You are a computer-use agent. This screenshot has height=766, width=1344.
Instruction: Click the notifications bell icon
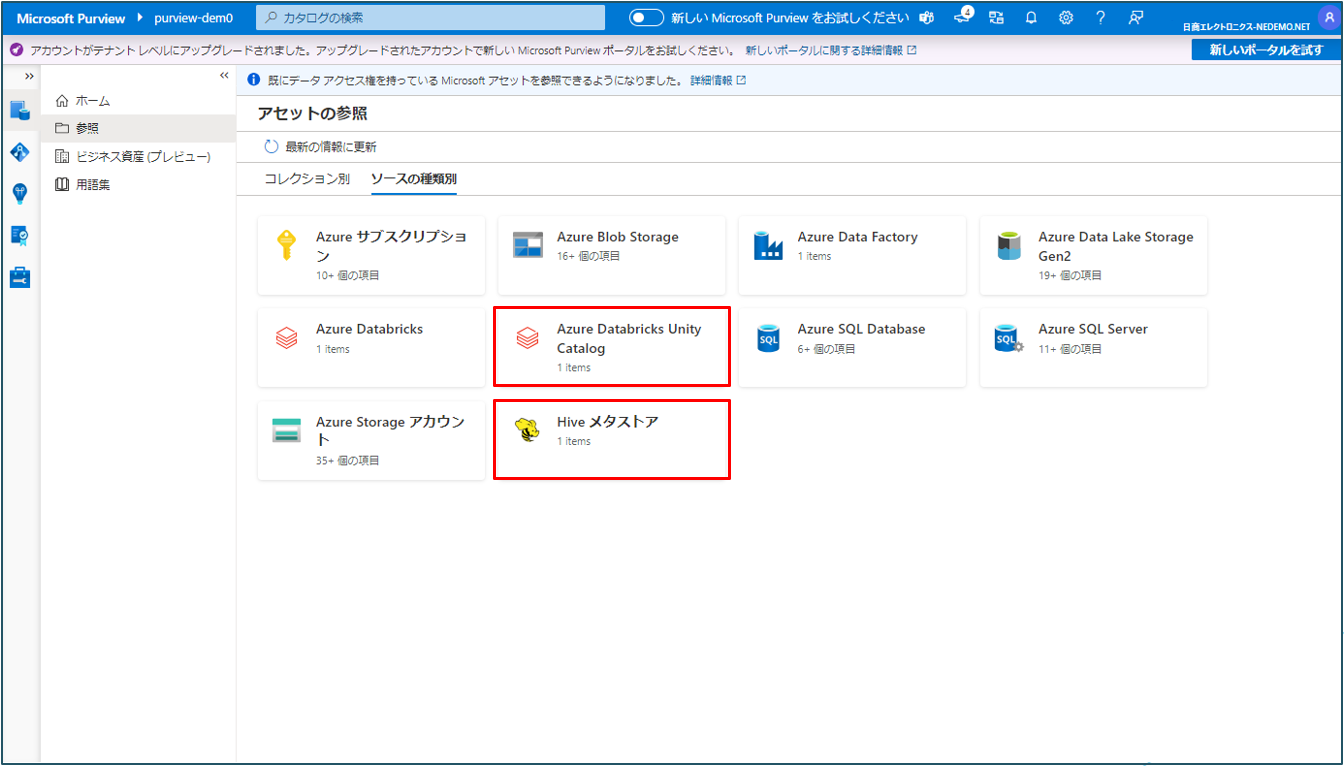(x=1031, y=18)
